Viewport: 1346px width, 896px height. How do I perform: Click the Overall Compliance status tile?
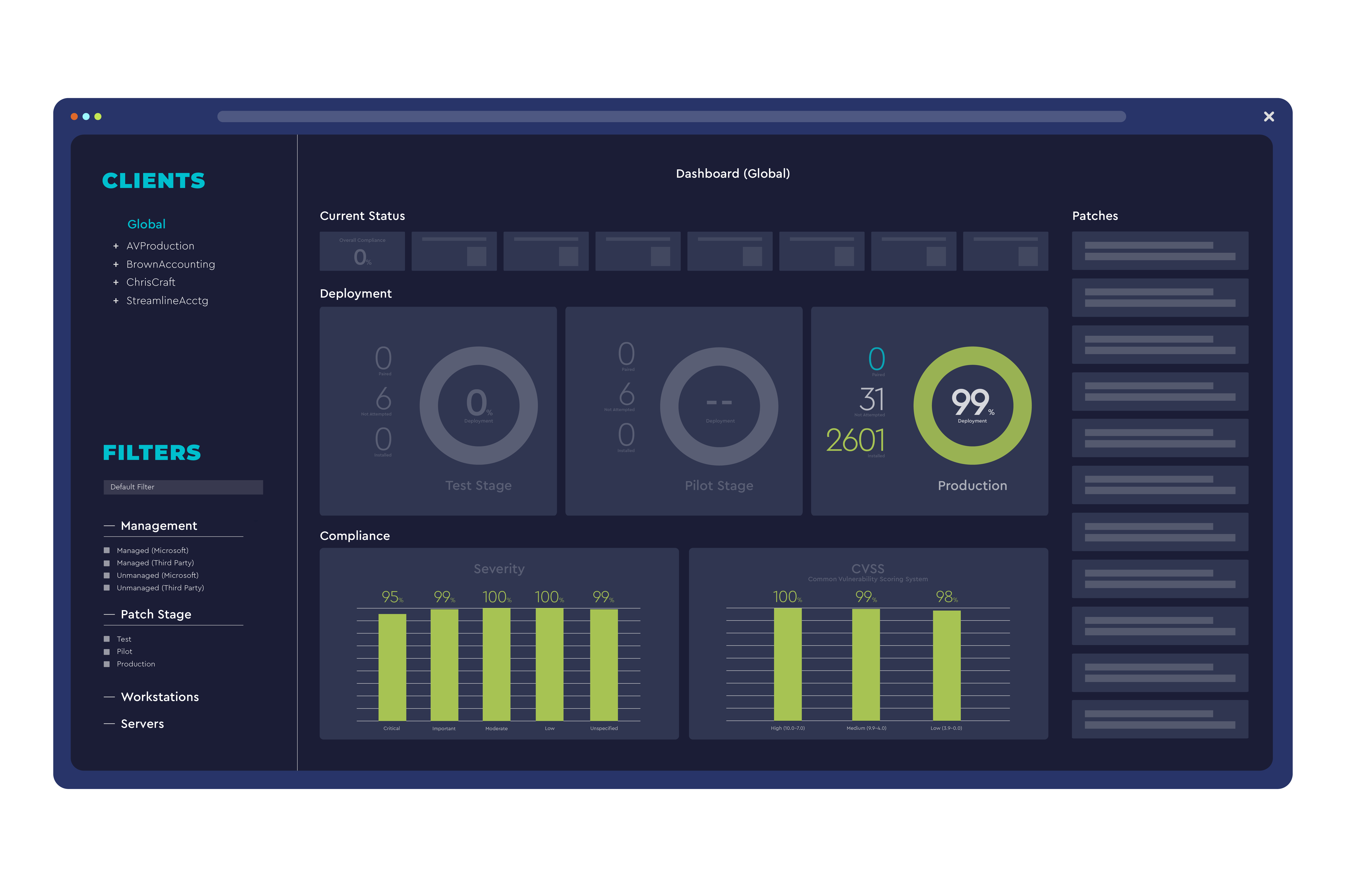(362, 251)
